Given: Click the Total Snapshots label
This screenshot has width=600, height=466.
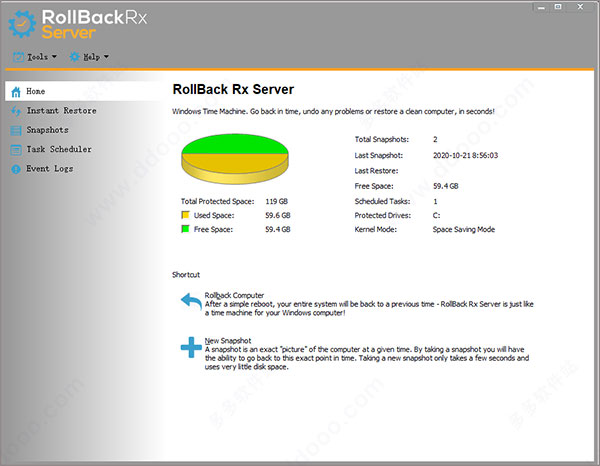Looking at the screenshot, I should (x=382, y=139).
